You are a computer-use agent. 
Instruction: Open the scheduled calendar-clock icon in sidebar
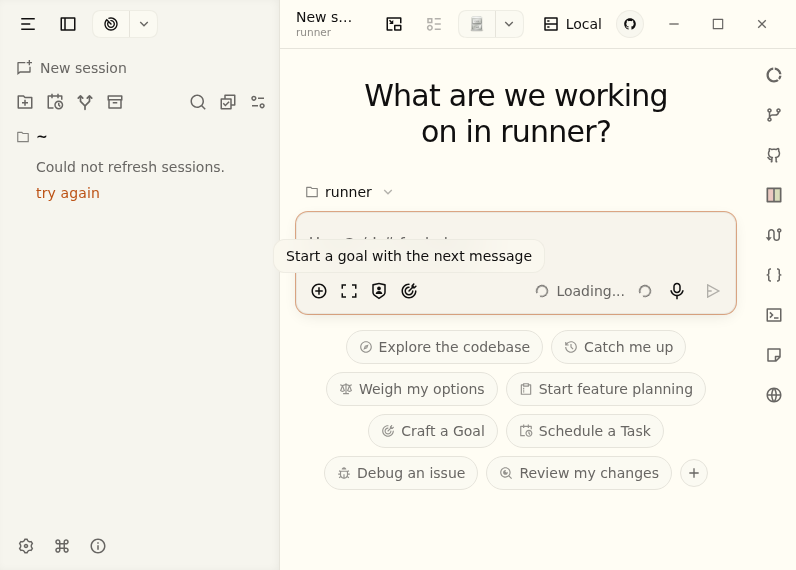(x=55, y=102)
